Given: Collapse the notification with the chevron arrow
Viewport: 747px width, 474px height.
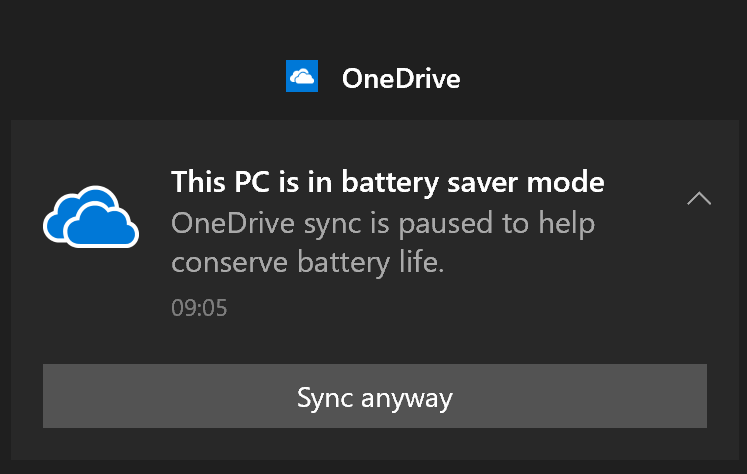Looking at the screenshot, I should [699, 198].
